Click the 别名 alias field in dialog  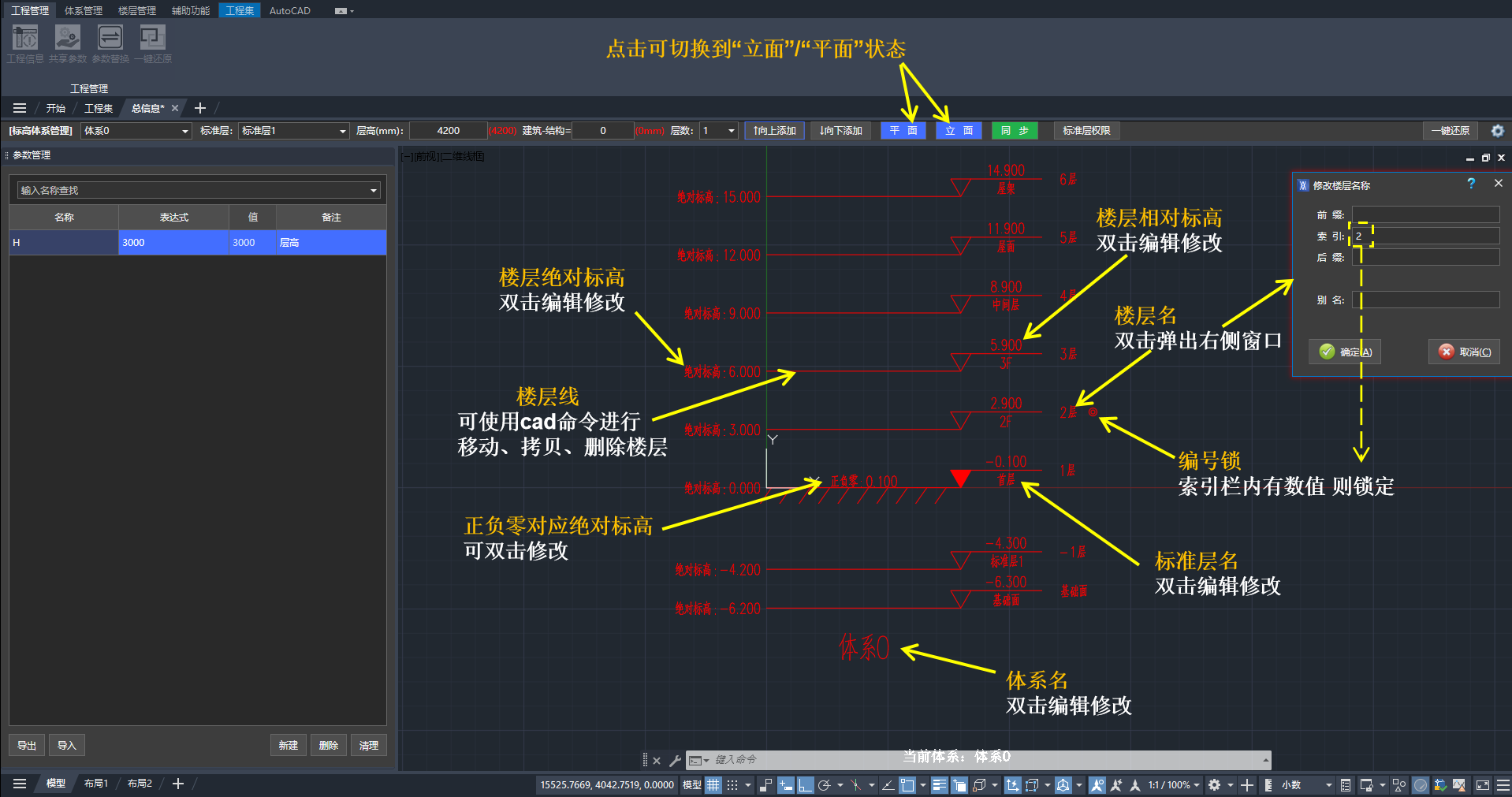[1425, 300]
